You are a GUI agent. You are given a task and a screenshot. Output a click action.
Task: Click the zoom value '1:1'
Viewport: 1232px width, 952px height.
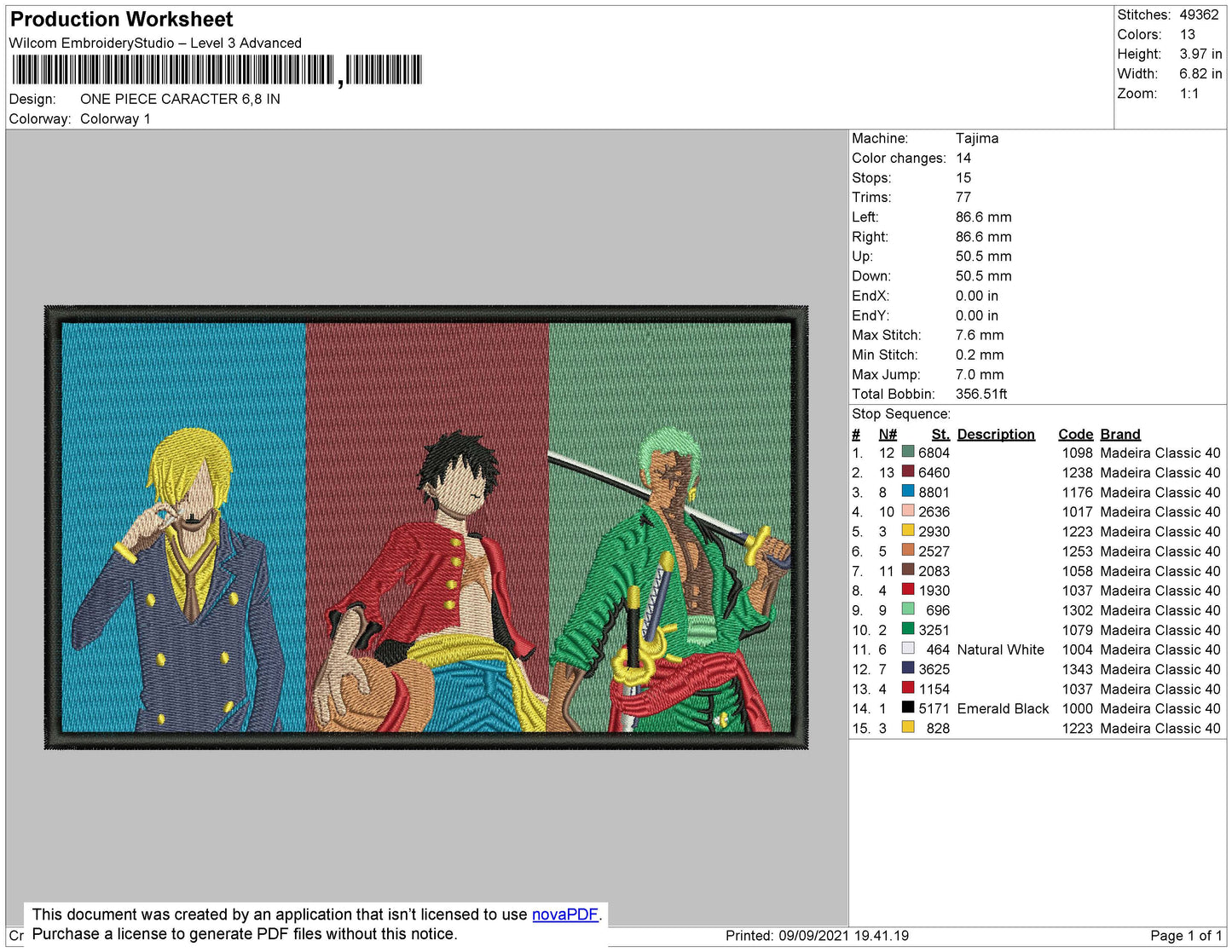tap(1189, 94)
